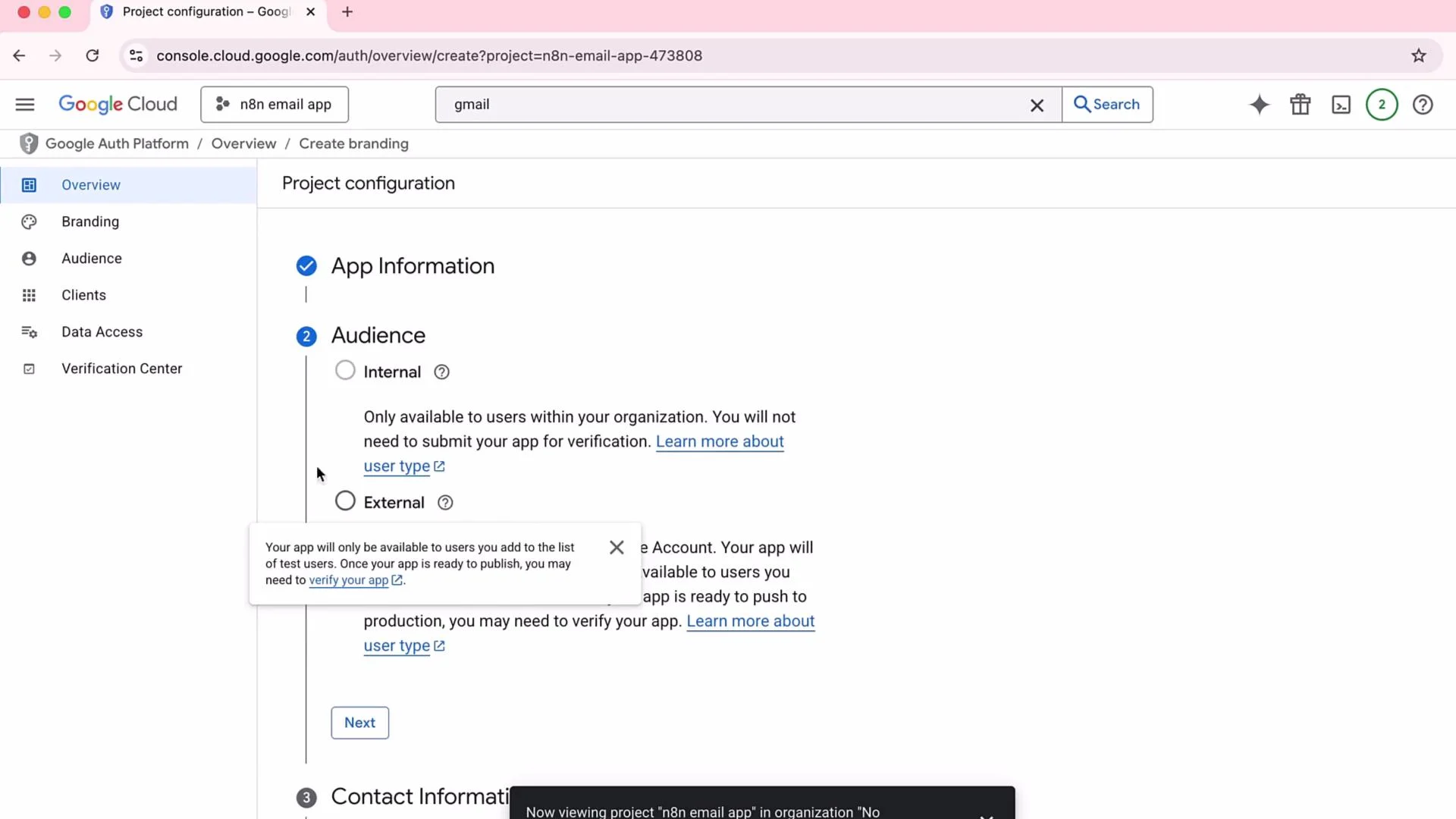Go to Overview breadcrumb link
1456x819 pixels.
[243, 143]
